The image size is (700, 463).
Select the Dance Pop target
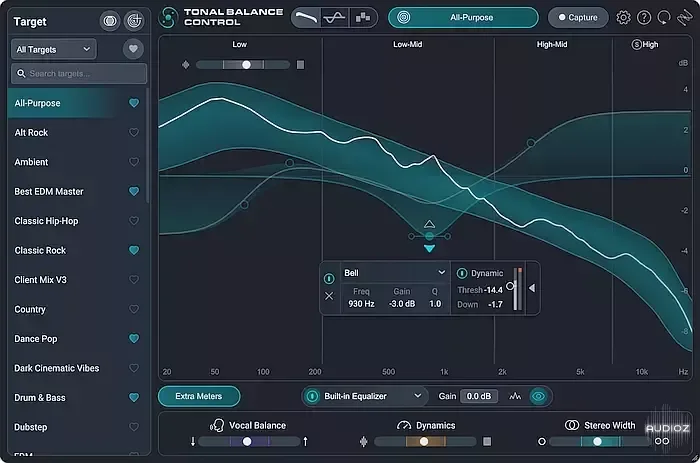click(77, 339)
